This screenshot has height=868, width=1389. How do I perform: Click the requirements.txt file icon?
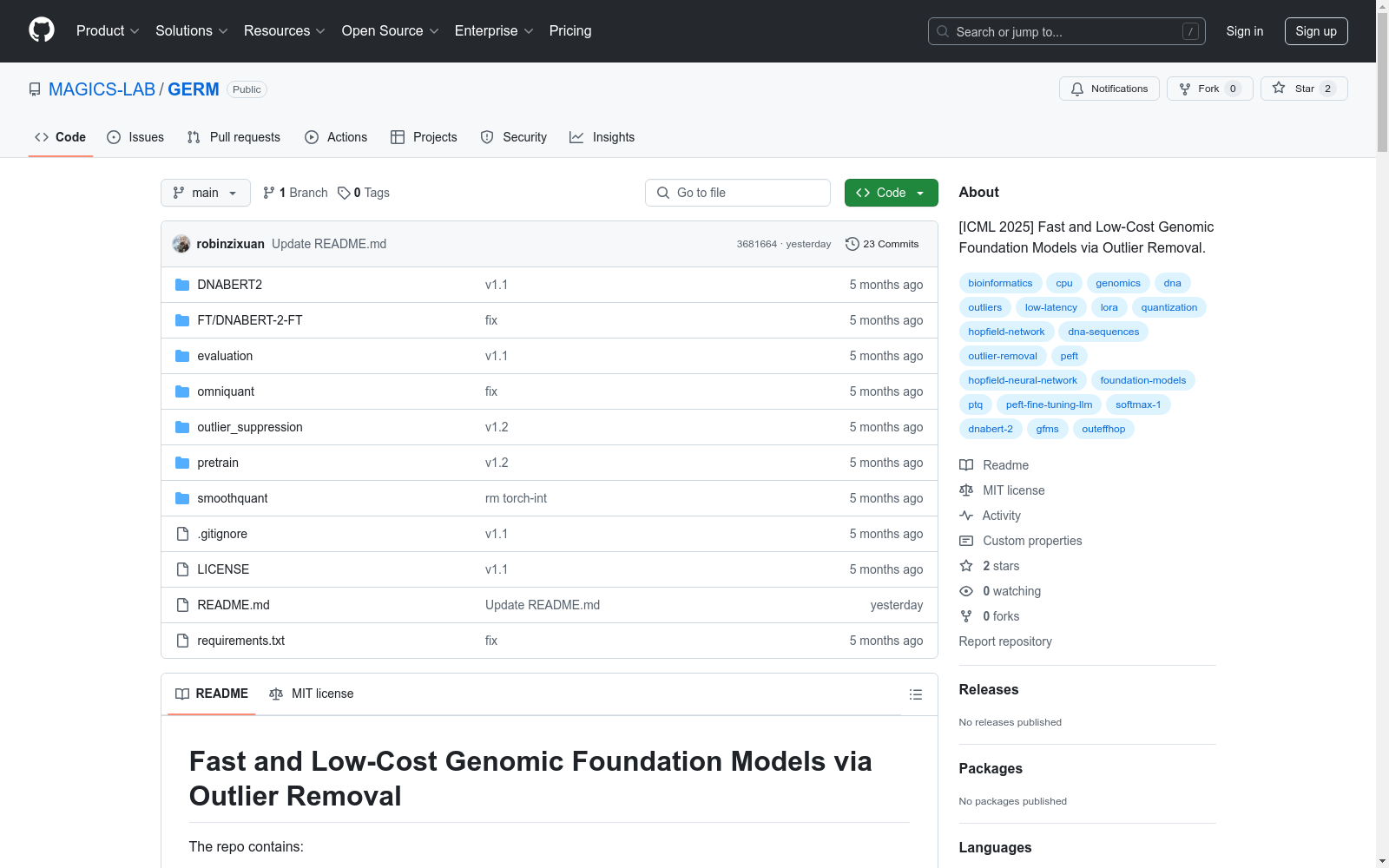tap(182, 641)
